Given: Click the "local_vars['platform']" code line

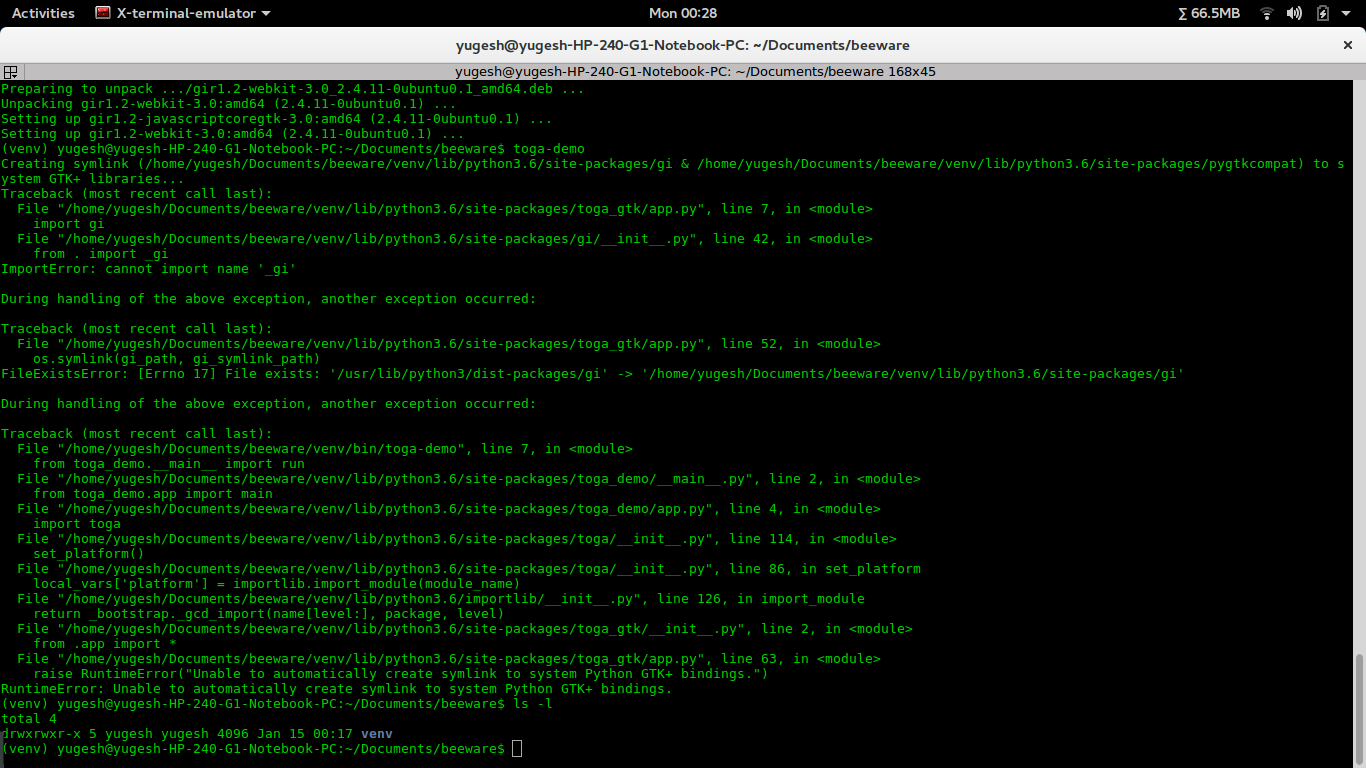Looking at the screenshot, I should [x=276, y=584].
